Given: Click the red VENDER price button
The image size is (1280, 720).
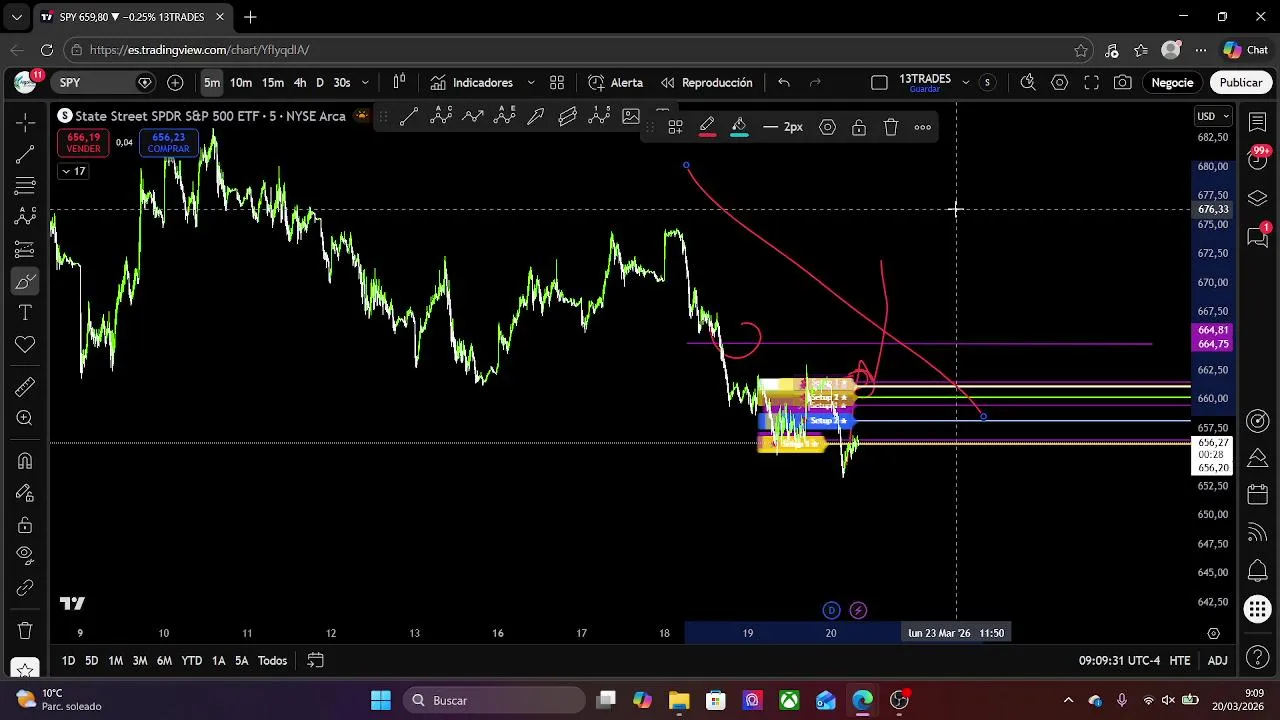Looking at the screenshot, I should (84, 143).
